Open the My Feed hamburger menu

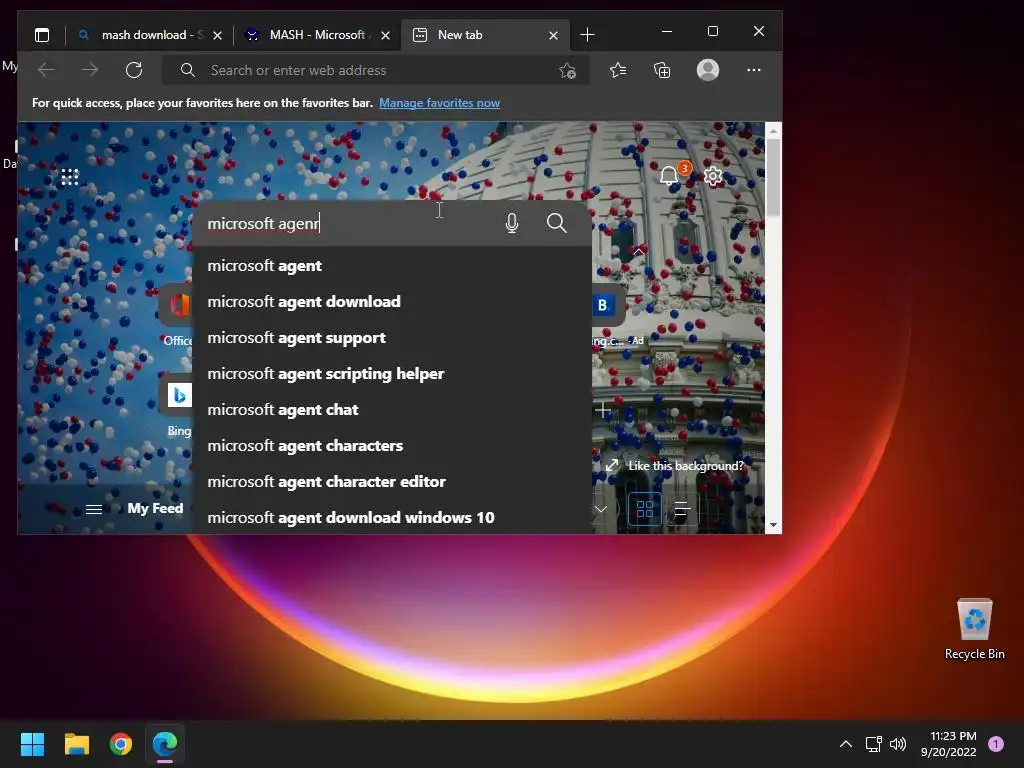94,509
